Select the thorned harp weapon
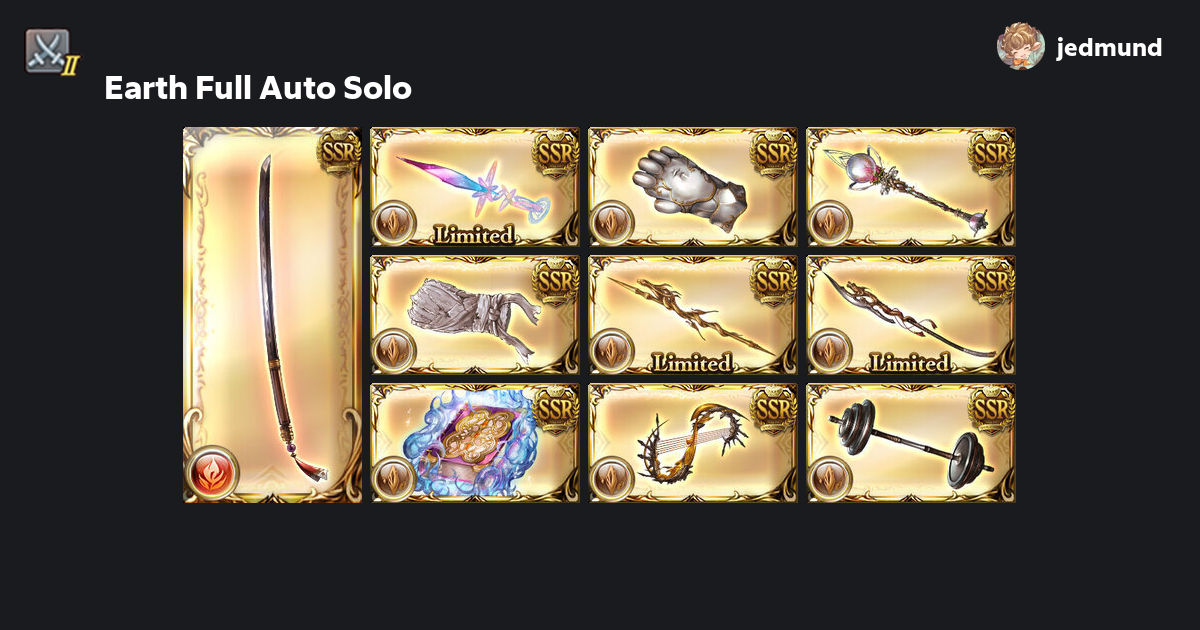 click(x=693, y=443)
